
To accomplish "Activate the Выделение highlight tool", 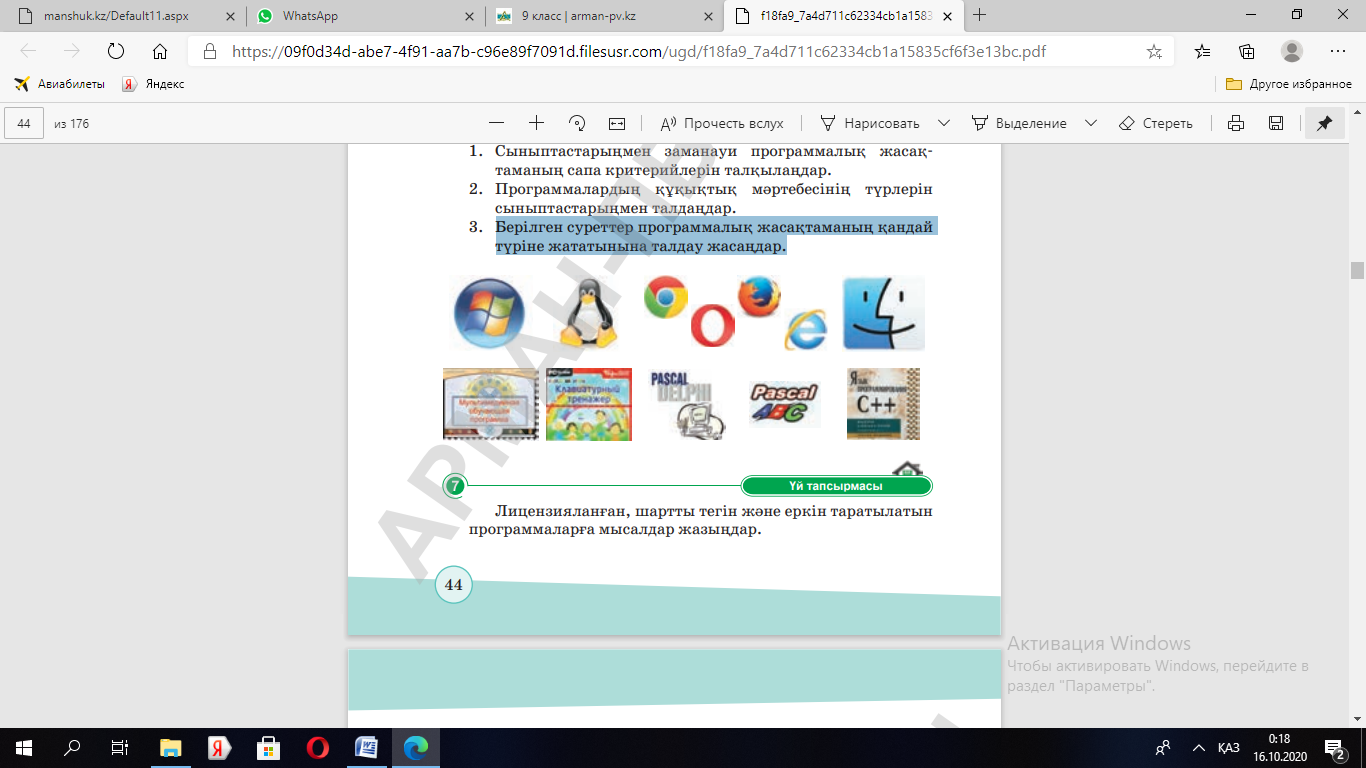I will (x=1020, y=123).
